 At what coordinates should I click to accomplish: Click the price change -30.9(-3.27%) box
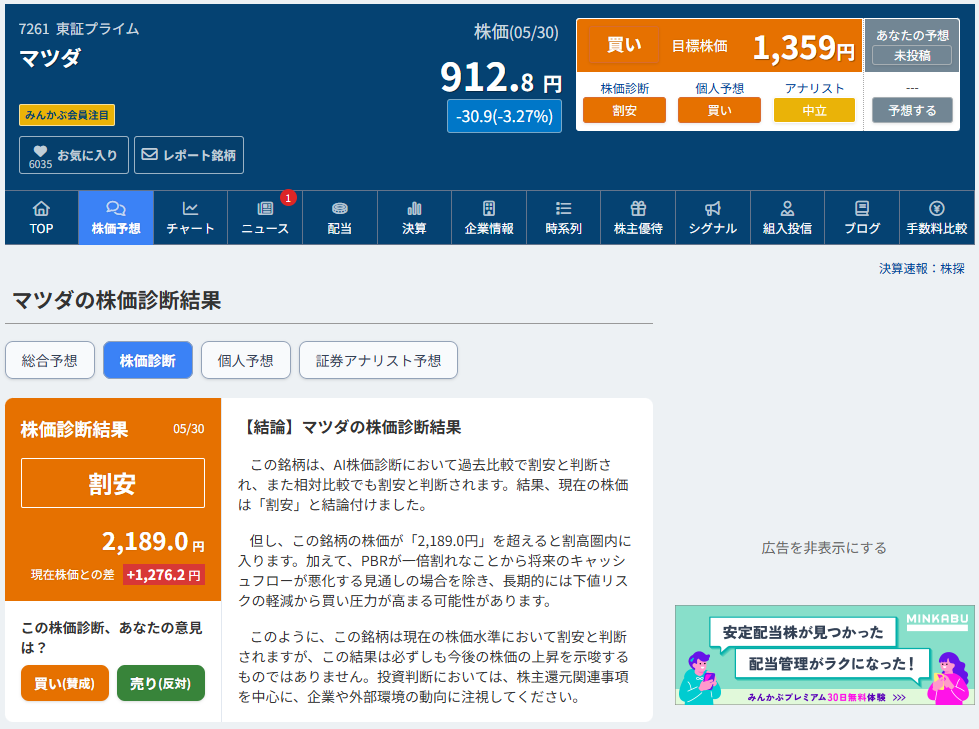(504, 116)
